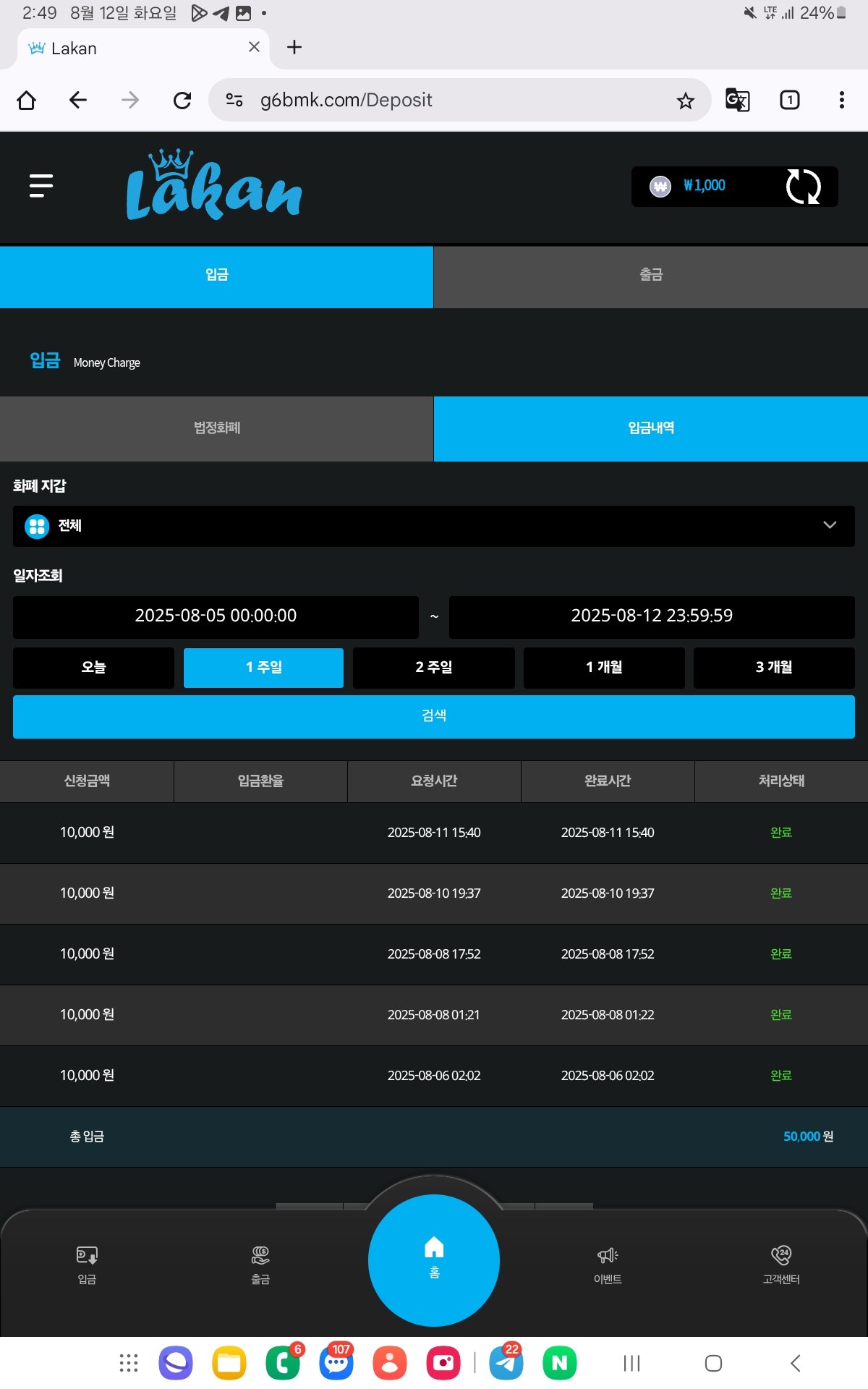Refresh the won balance with circular arrows
Screen dimensions: 868x1389
[803, 187]
